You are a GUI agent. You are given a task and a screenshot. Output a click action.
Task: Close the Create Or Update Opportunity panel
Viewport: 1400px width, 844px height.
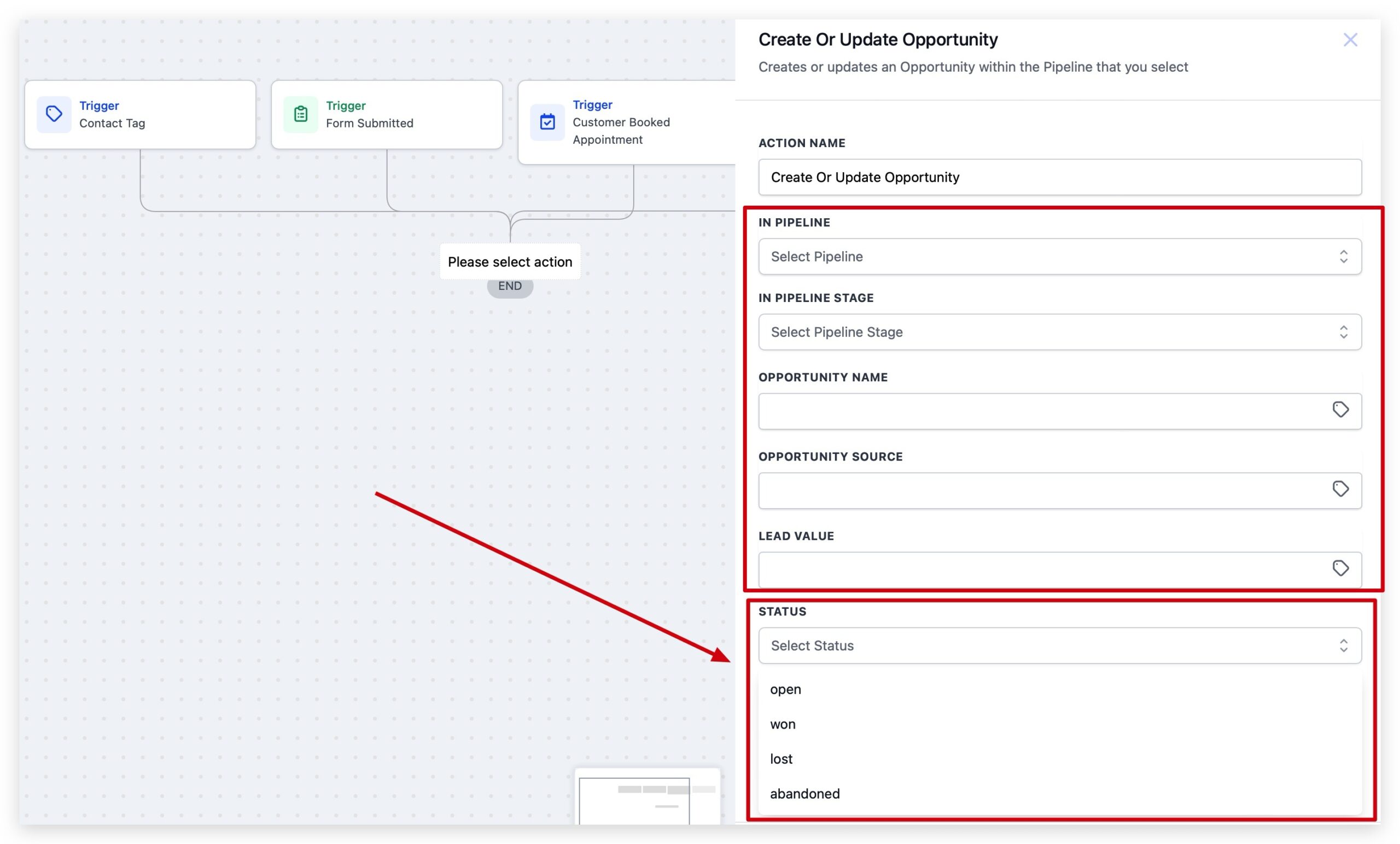pos(1351,39)
